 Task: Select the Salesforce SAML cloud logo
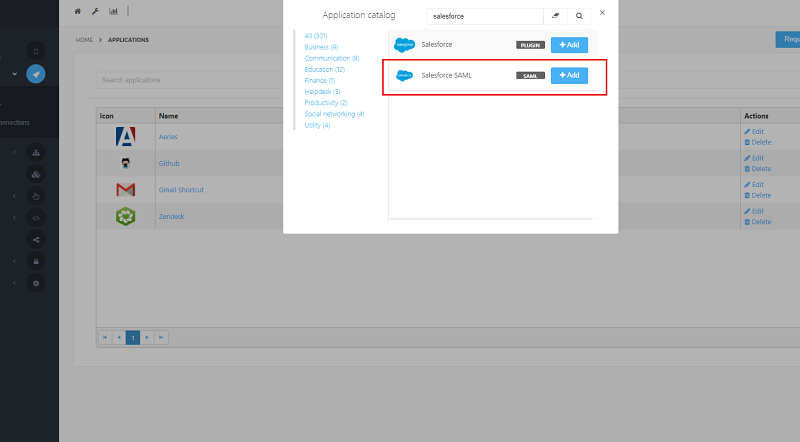[x=405, y=76]
